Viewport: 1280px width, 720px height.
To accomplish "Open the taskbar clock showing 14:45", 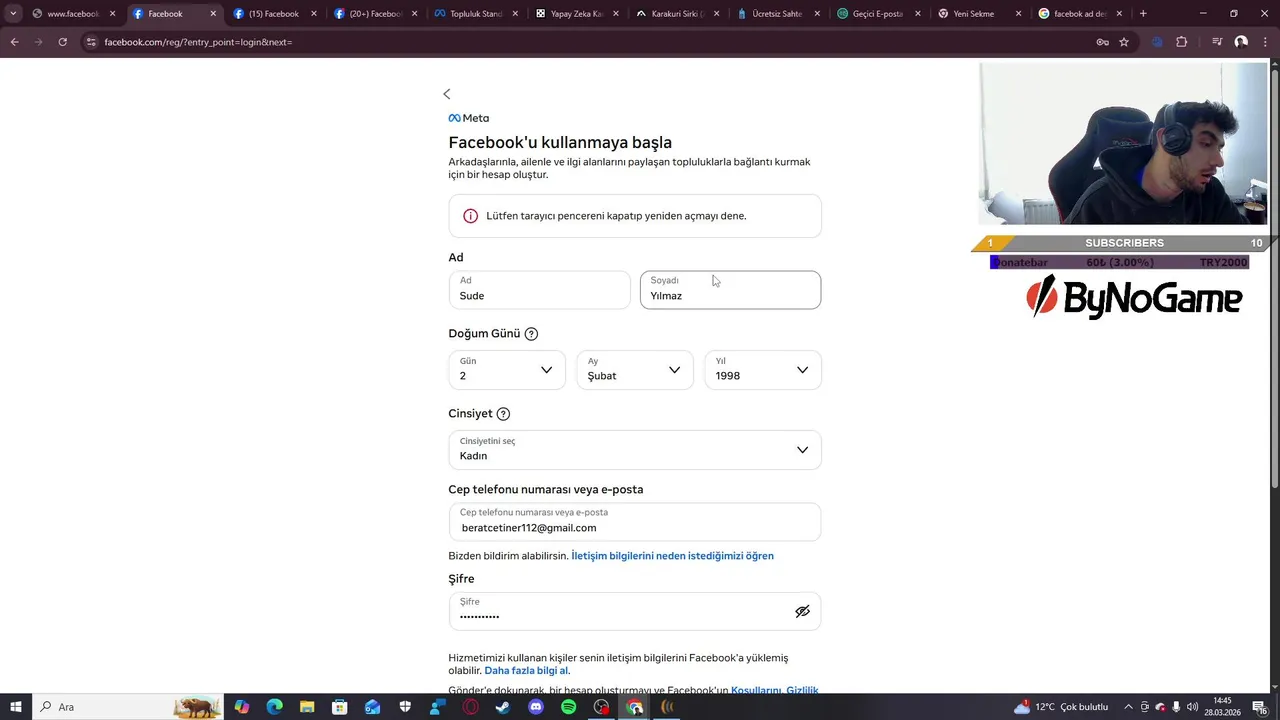I will click(1222, 707).
